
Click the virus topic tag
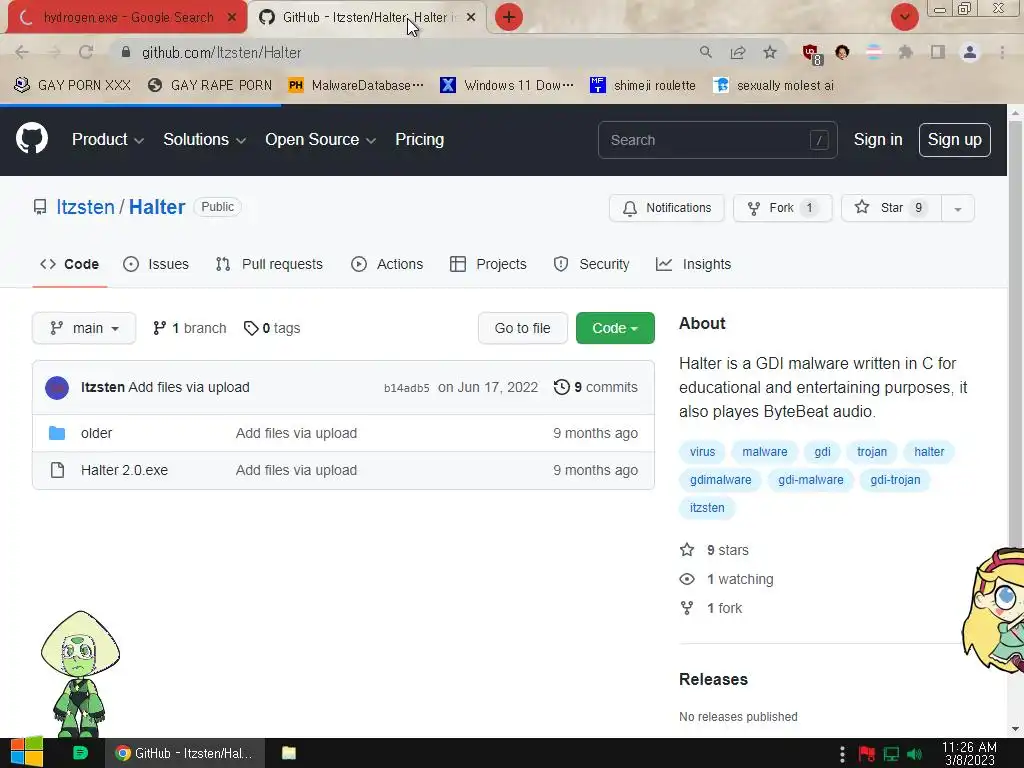click(x=703, y=451)
